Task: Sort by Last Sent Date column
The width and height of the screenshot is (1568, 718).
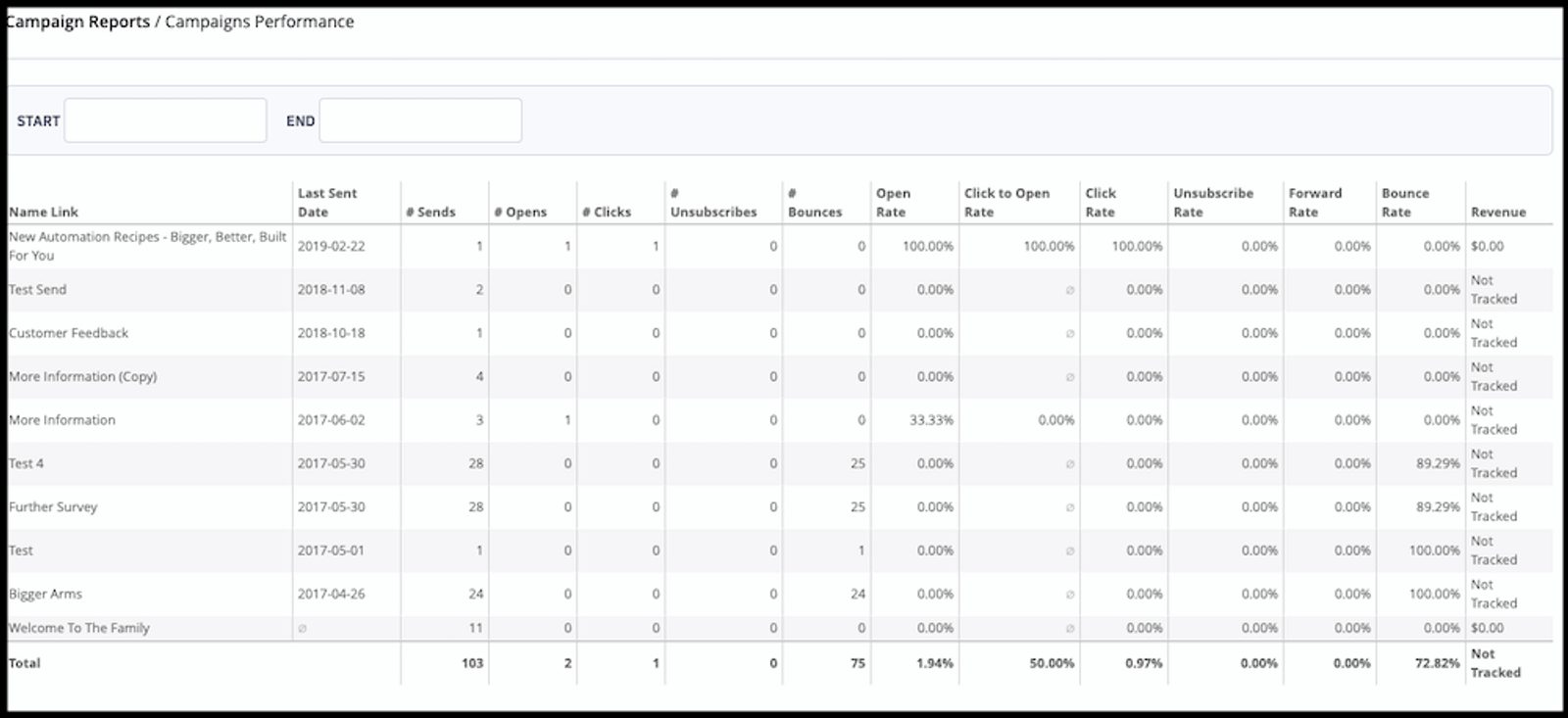Action: pos(327,203)
